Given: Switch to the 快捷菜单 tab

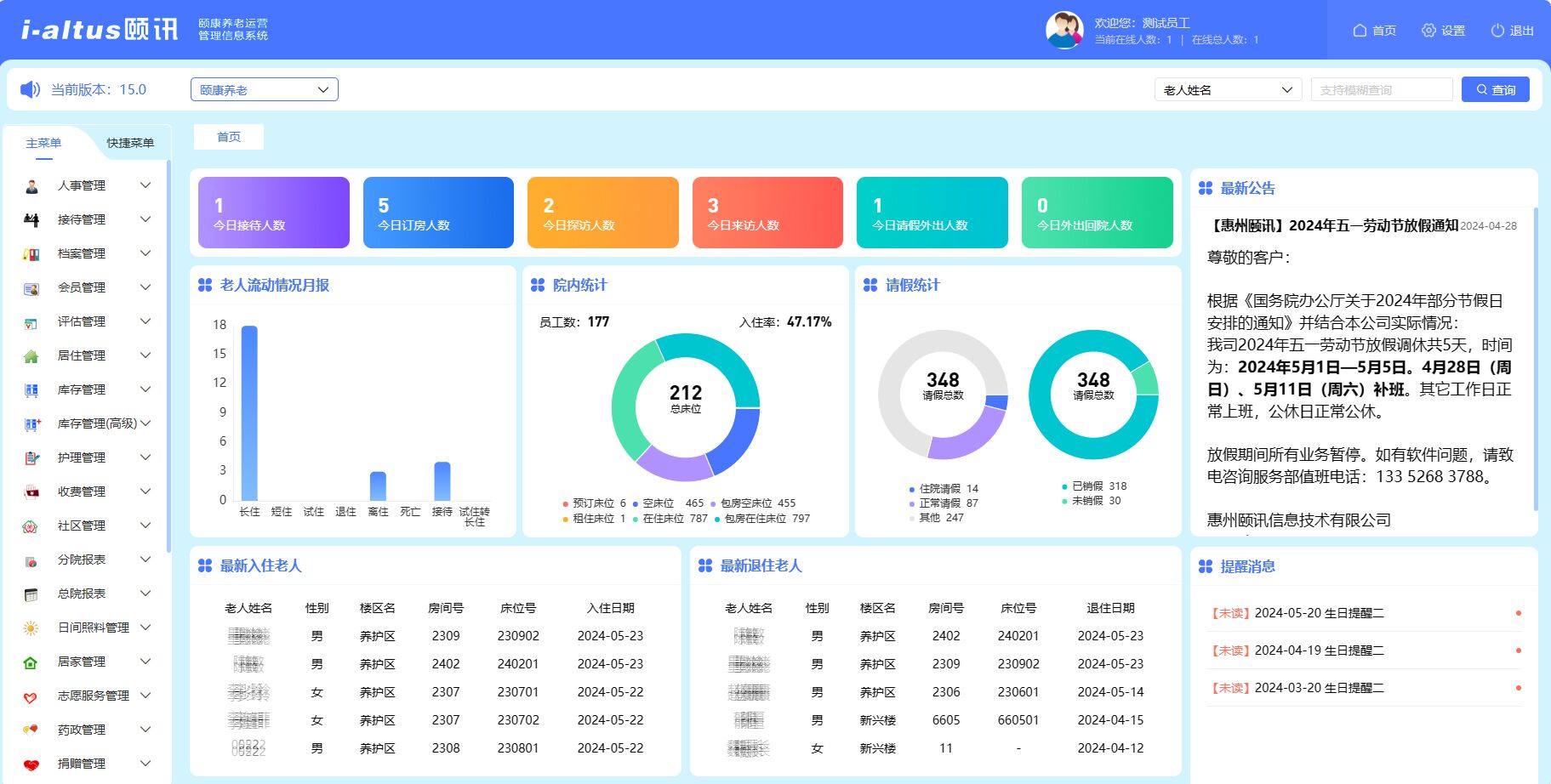Looking at the screenshot, I should [x=130, y=143].
